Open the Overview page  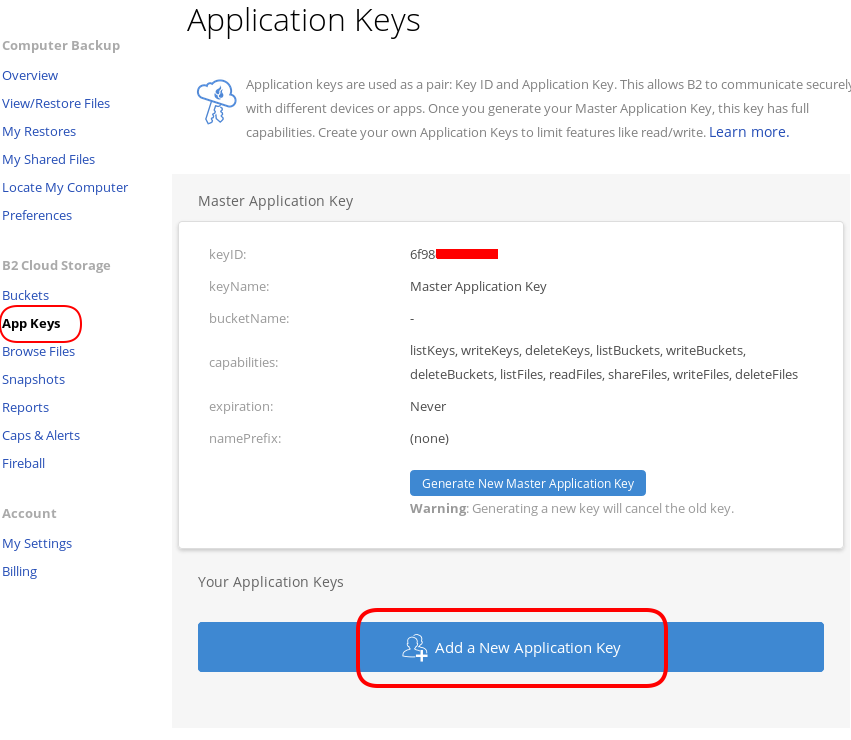click(30, 75)
